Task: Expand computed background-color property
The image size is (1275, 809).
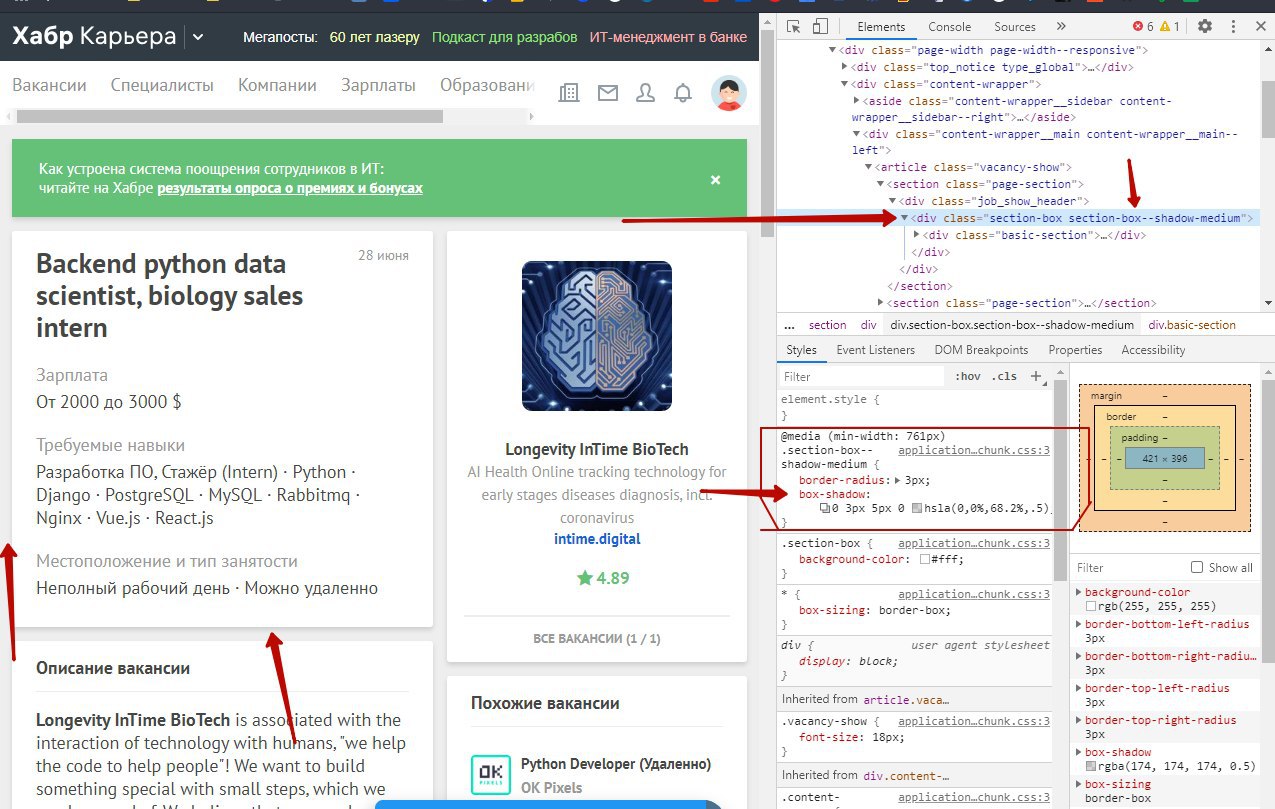Action: (x=1078, y=592)
